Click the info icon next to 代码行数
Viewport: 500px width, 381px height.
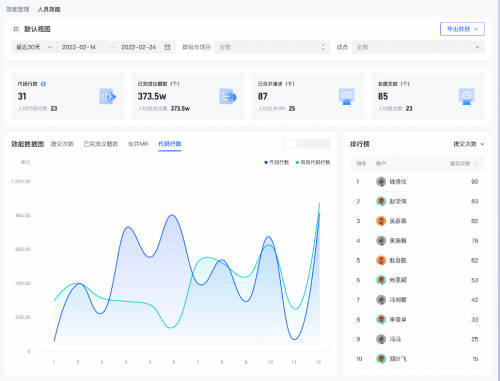pyautogui.click(x=43, y=84)
